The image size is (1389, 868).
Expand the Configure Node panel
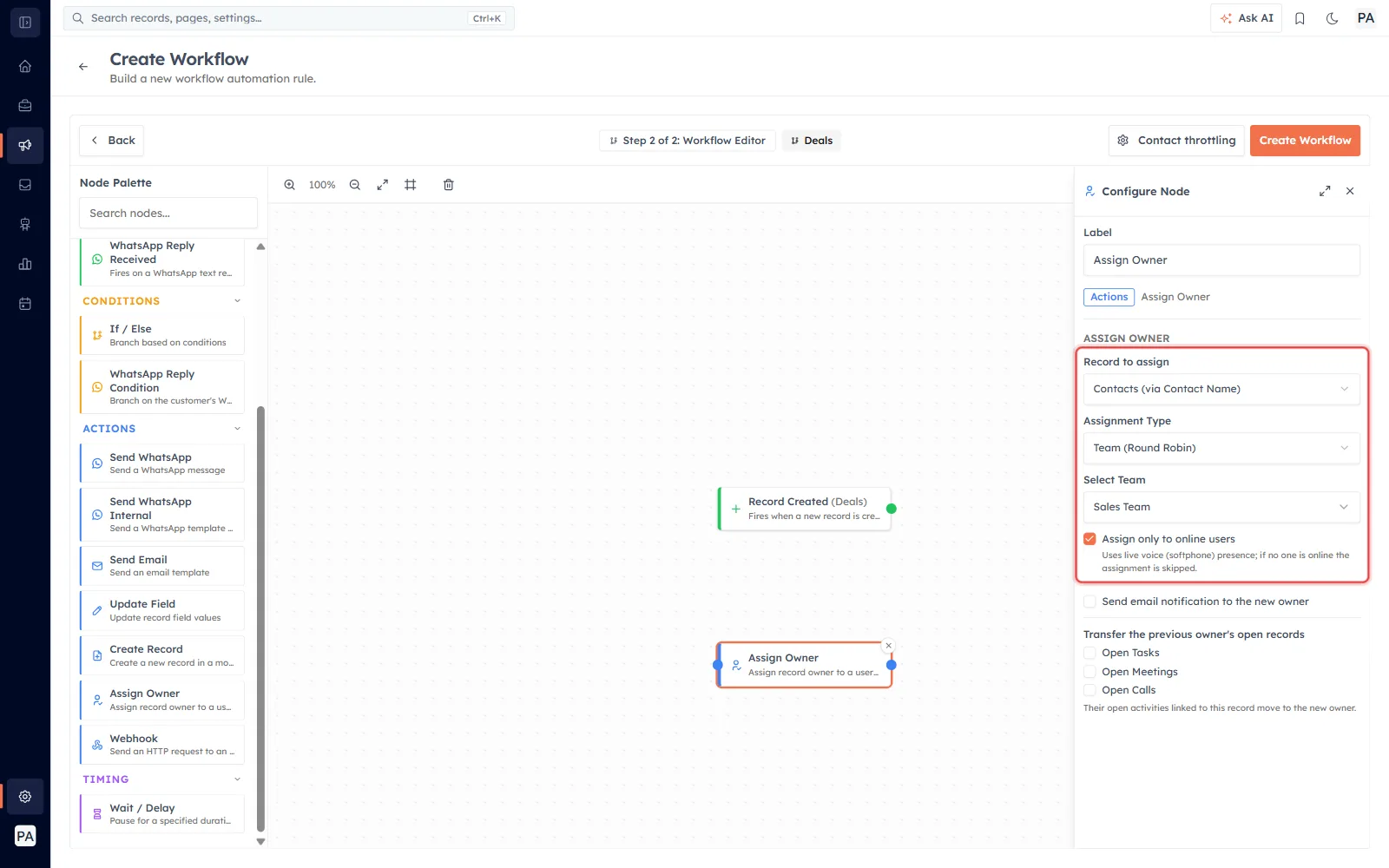click(1325, 191)
